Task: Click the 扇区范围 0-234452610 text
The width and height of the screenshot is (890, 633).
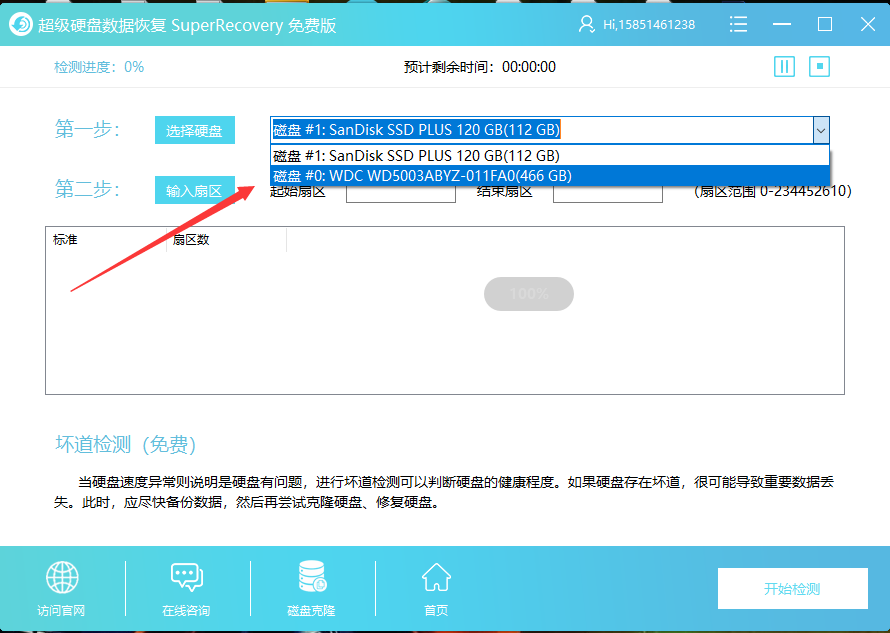Action: pos(773,191)
